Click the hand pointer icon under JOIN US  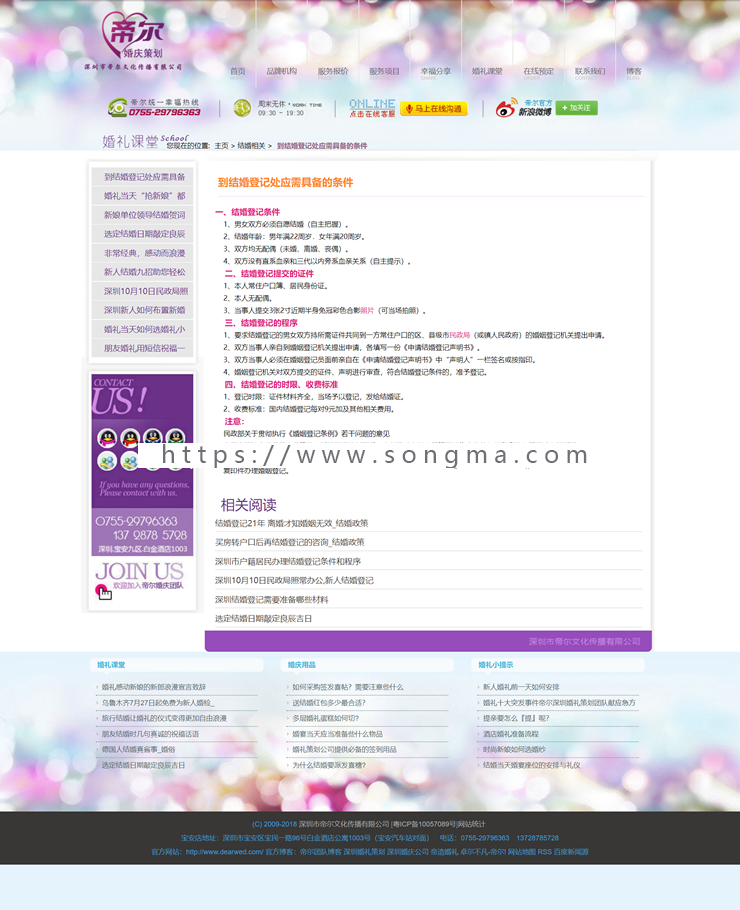click(x=103, y=592)
